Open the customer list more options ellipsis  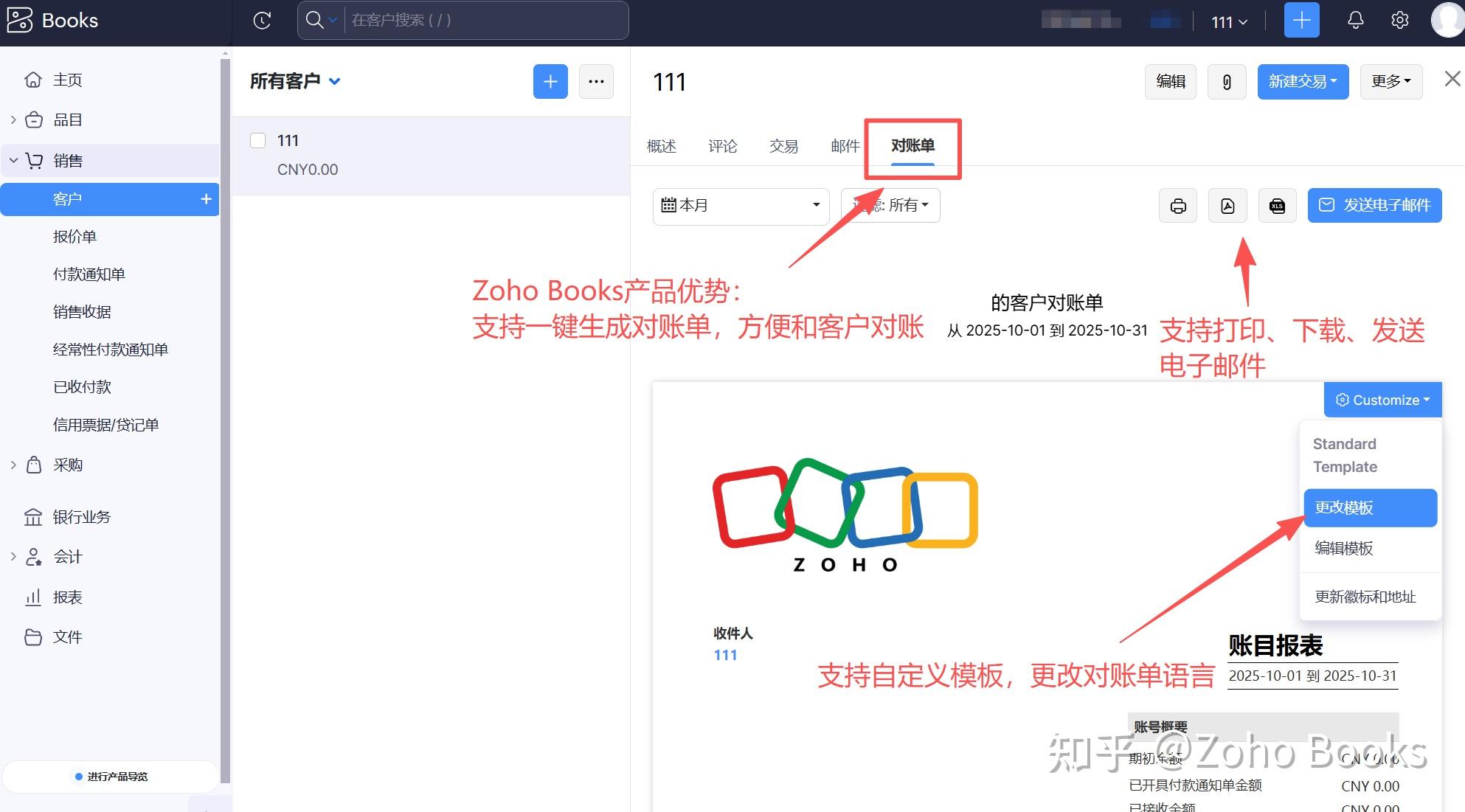(x=596, y=81)
